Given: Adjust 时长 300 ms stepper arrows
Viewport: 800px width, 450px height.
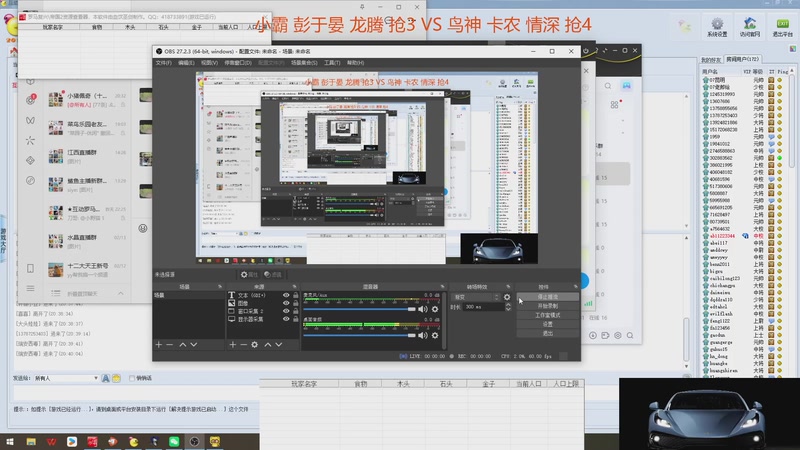Looking at the screenshot, I should pos(508,307).
